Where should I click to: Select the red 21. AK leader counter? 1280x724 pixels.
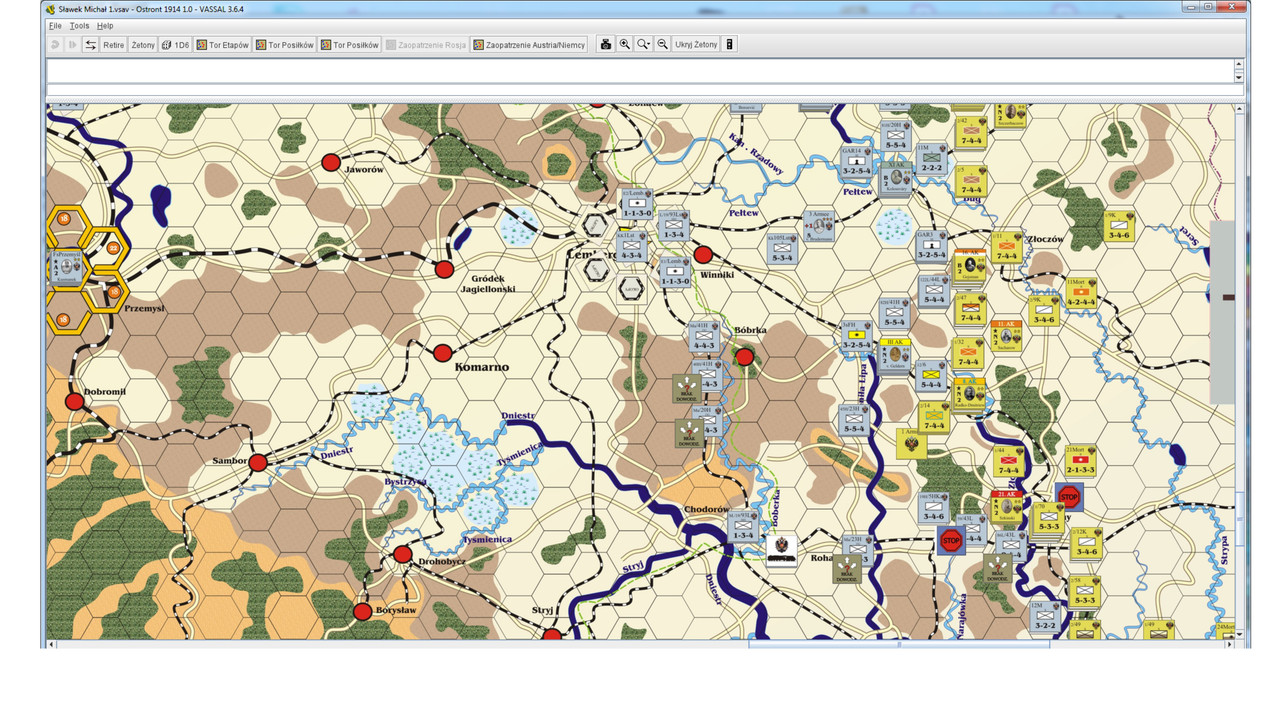[1007, 507]
